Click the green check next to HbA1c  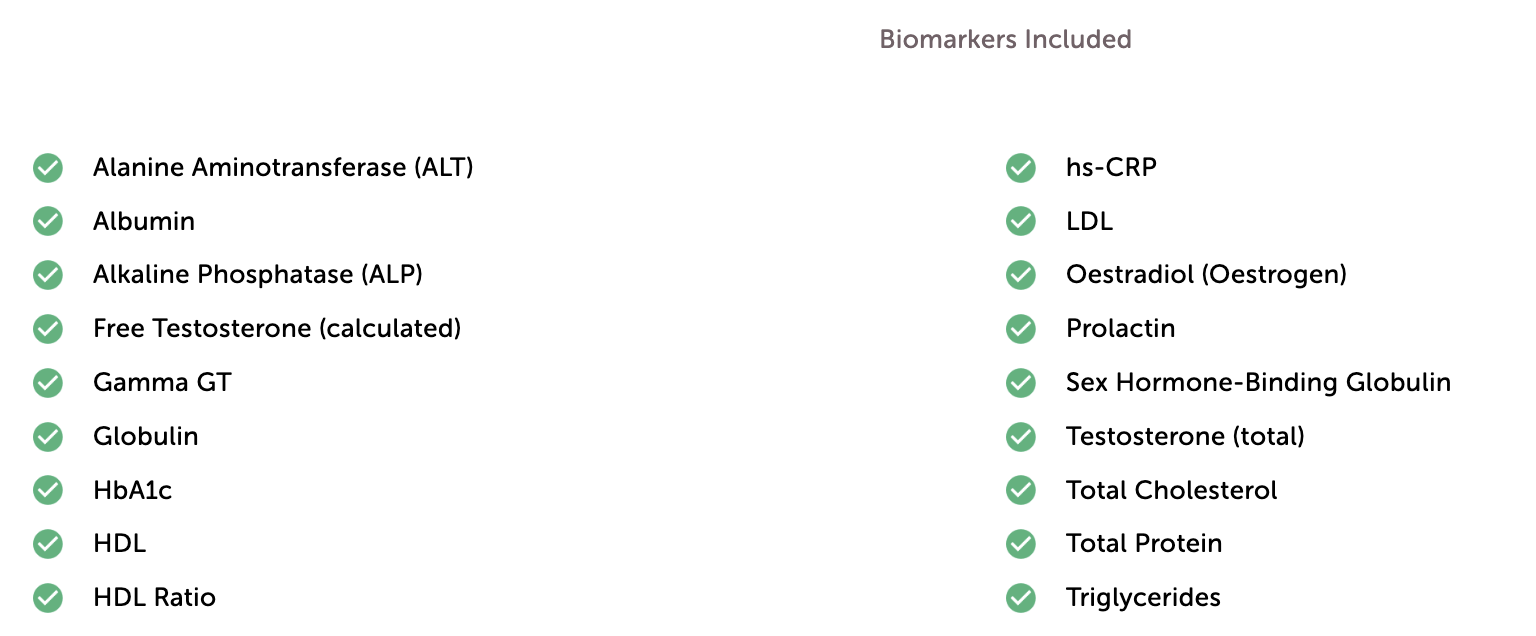pyautogui.click(x=48, y=490)
